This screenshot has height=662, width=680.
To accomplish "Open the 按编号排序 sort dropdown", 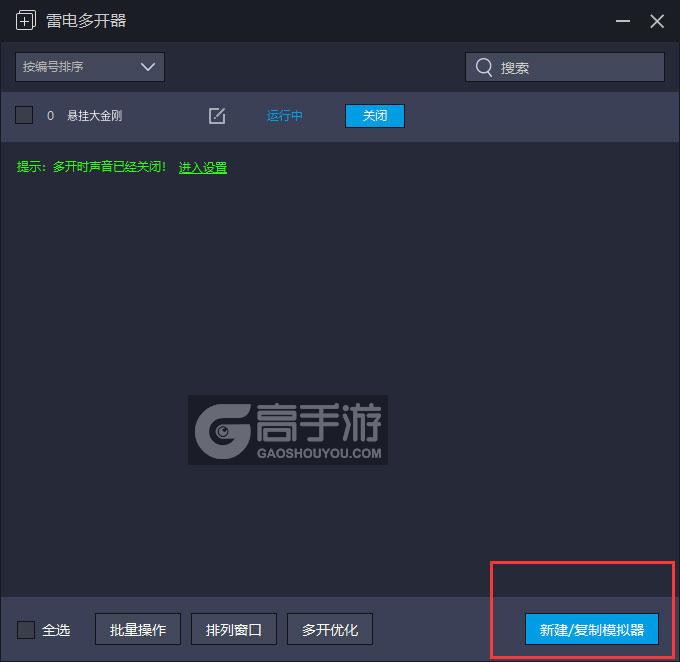I will point(90,67).
